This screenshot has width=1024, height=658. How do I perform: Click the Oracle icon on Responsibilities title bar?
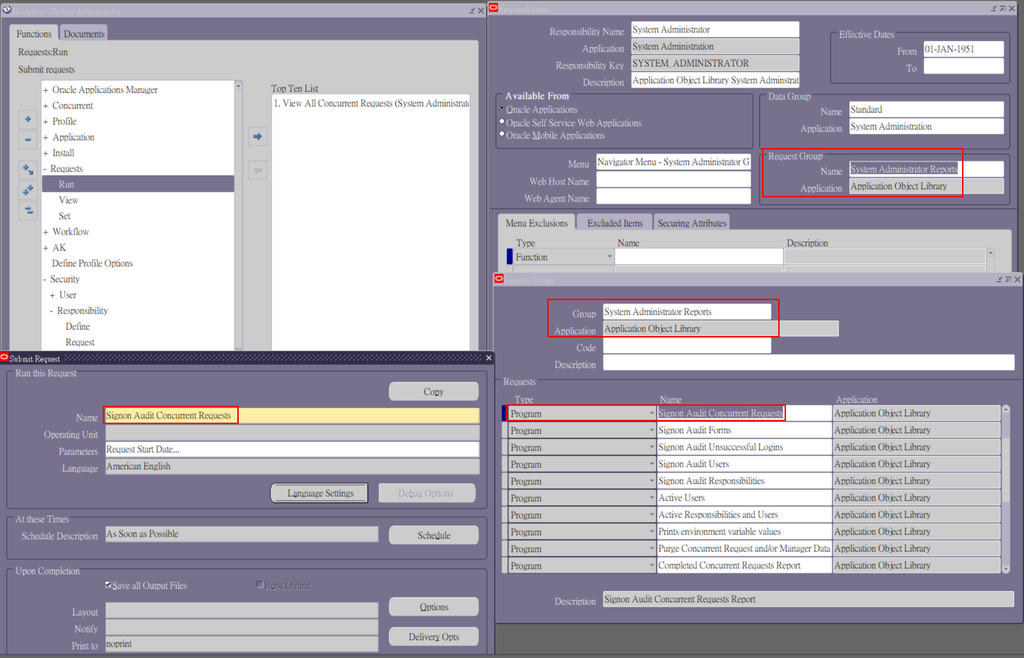click(494, 8)
